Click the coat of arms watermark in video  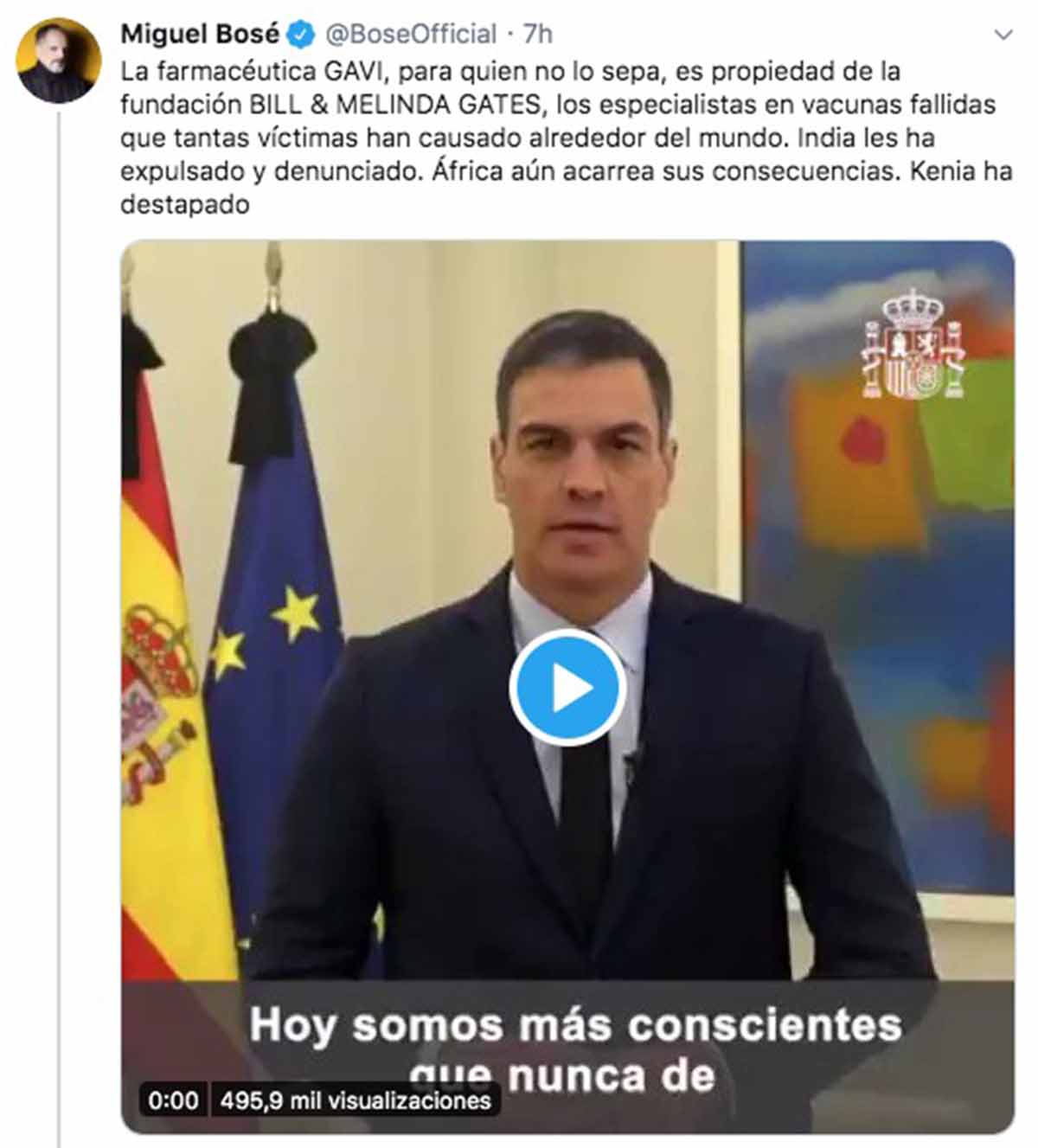913,344
